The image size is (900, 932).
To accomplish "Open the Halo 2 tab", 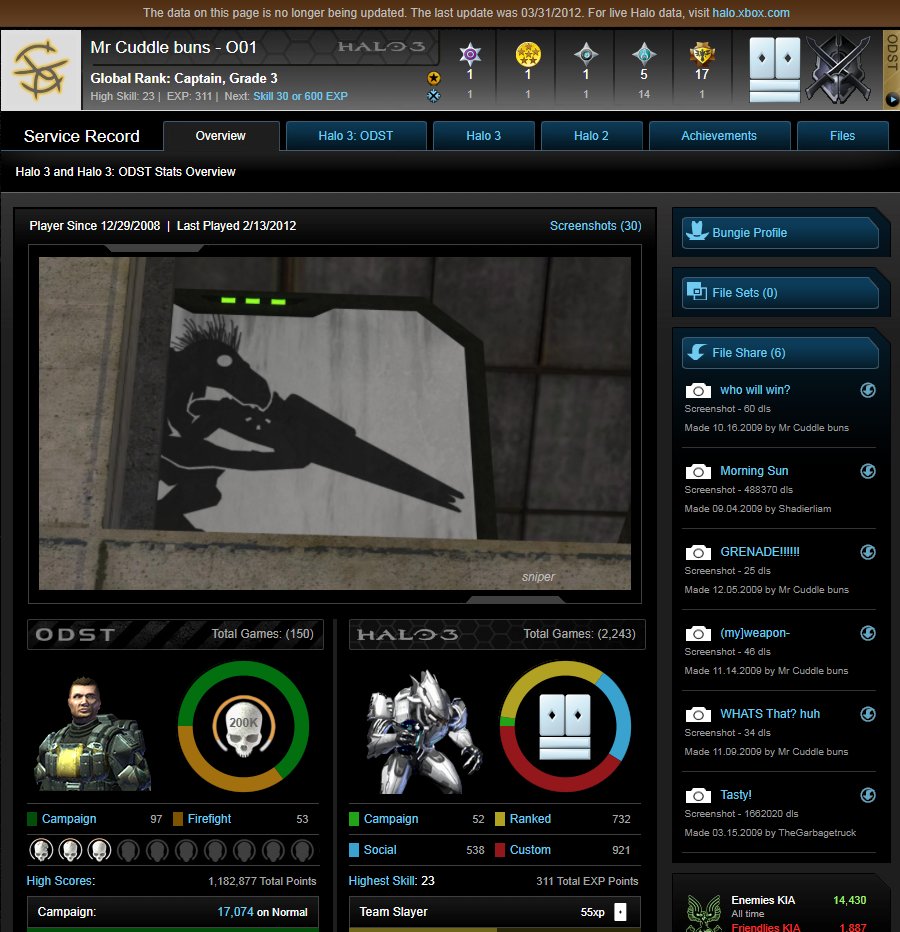I will pyautogui.click(x=591, y=136).
